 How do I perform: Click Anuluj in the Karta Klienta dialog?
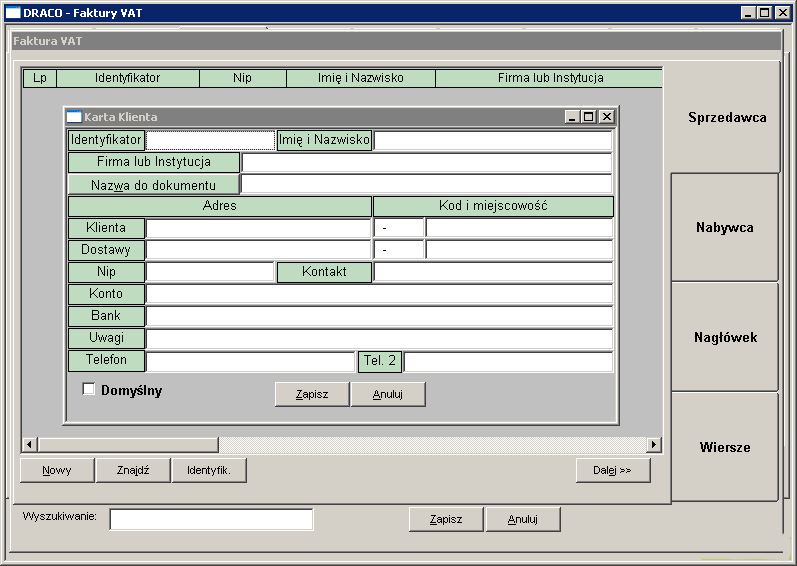[388, 394]
